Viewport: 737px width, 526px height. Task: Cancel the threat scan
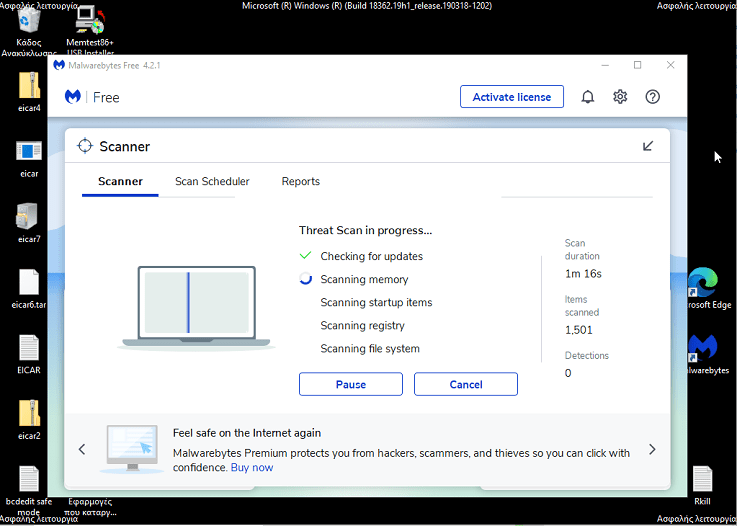tap(466, 384)
